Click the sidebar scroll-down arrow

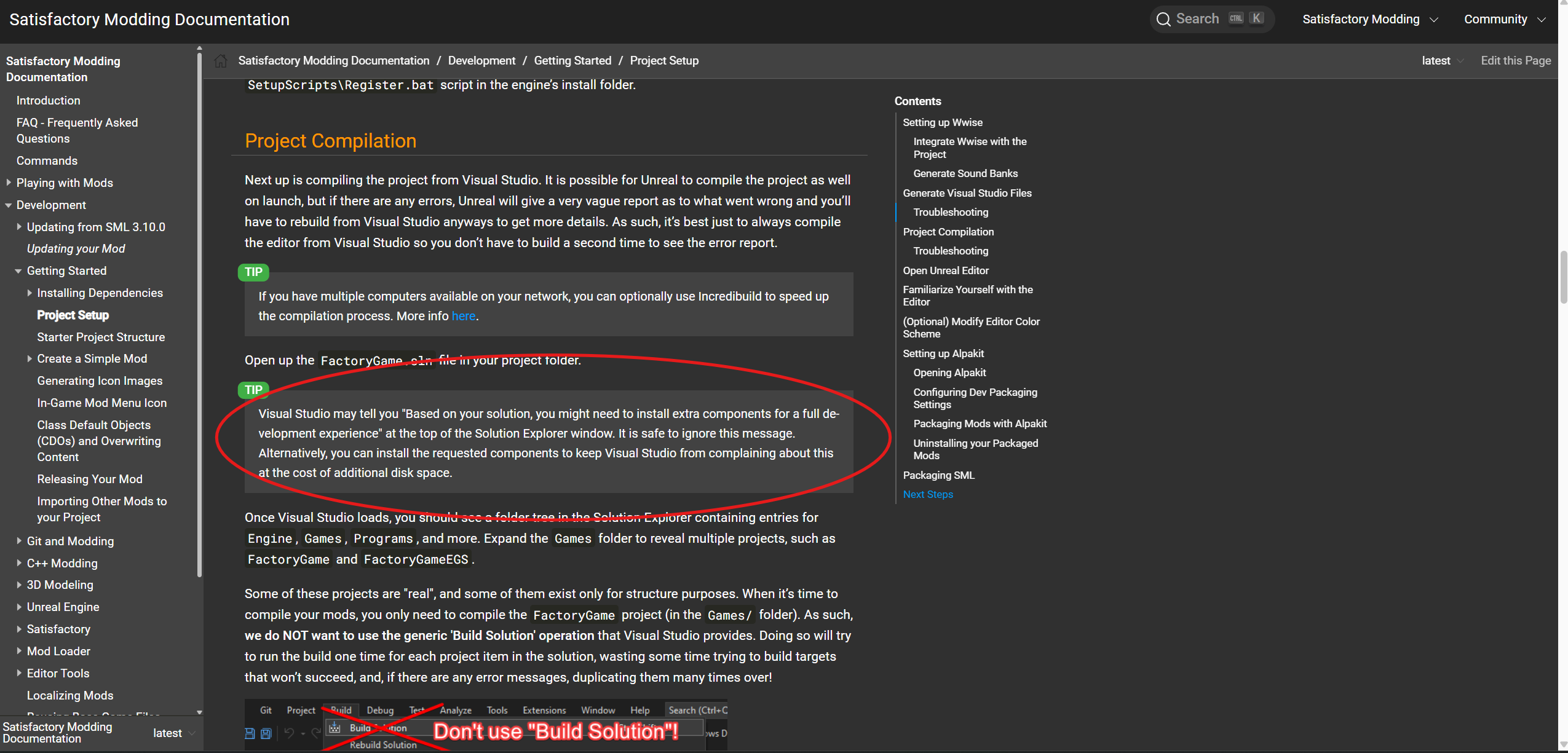tap(199, 712)
